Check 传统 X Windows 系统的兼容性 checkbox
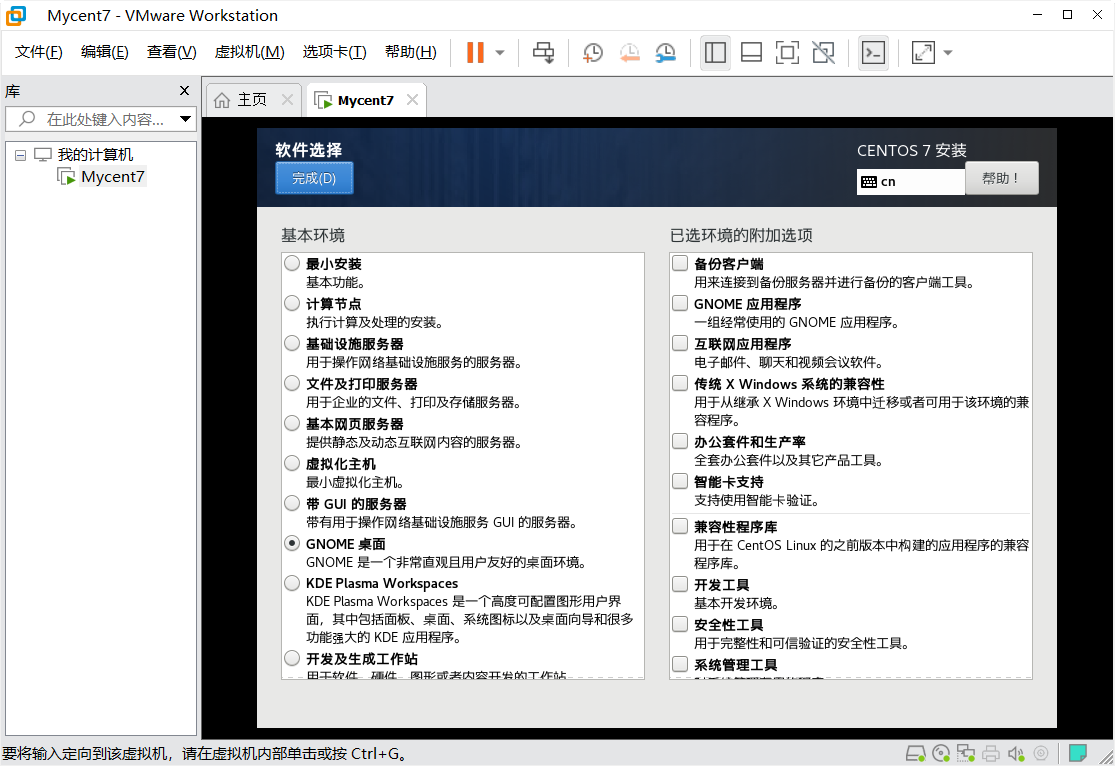 pyautogui.click(x=681, y=383)
